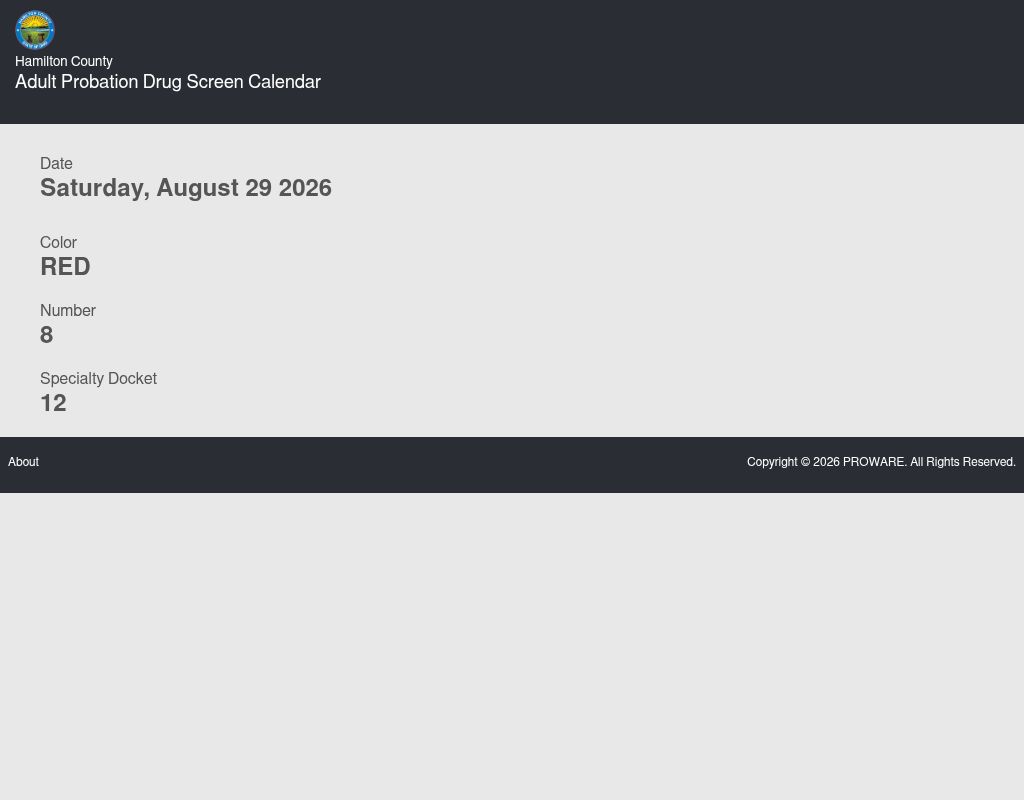The width and height of the screenshot is (1024, 800).
Task: Click the year 2026 in the date heading
Action: [305, 188]
